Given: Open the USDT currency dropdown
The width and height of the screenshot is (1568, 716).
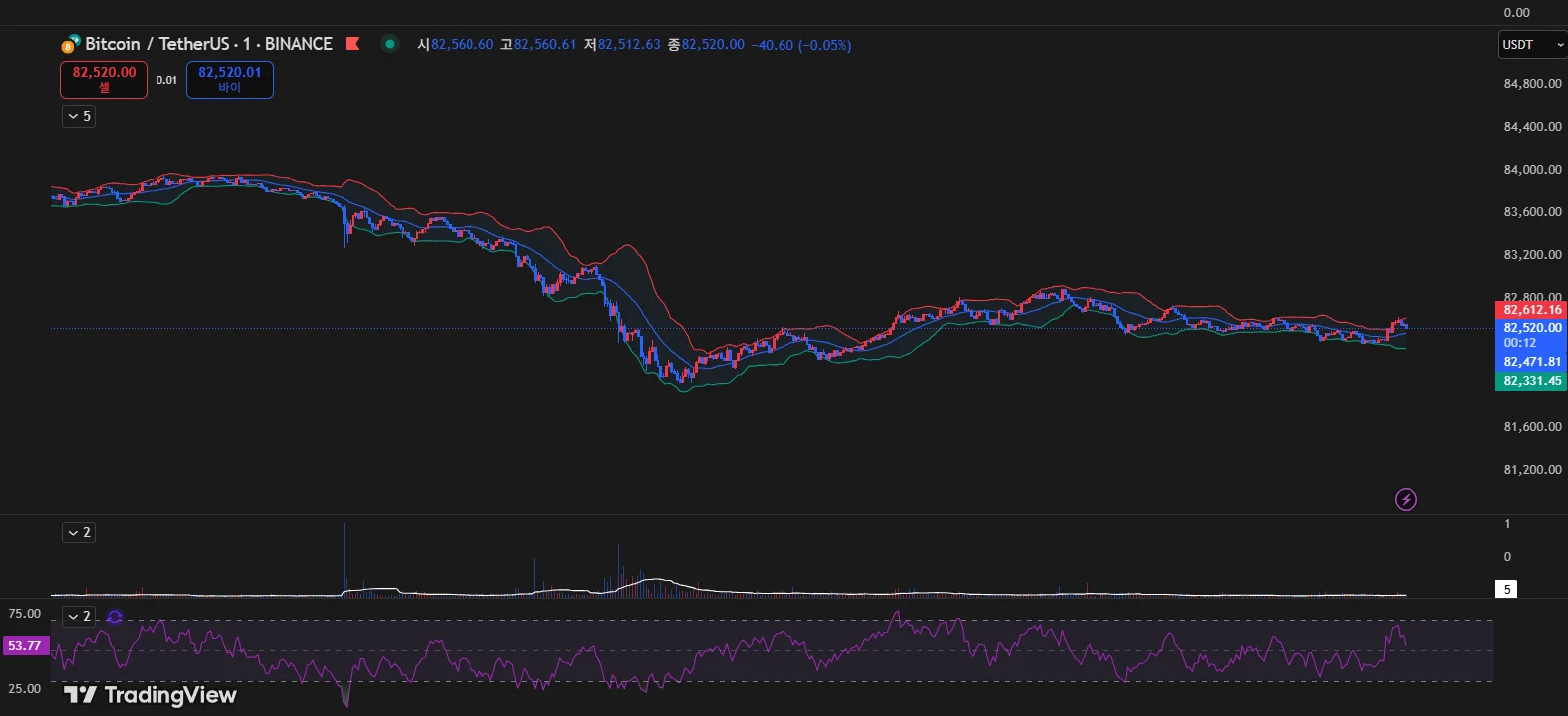Looking at the screenshot, I should [1532, 45].
